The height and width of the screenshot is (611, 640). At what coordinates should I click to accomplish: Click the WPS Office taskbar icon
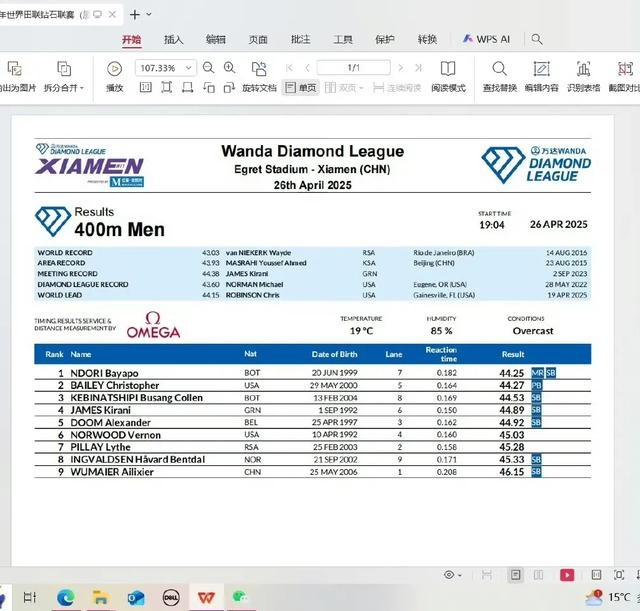pyautogui.click(x=206, y=598)
